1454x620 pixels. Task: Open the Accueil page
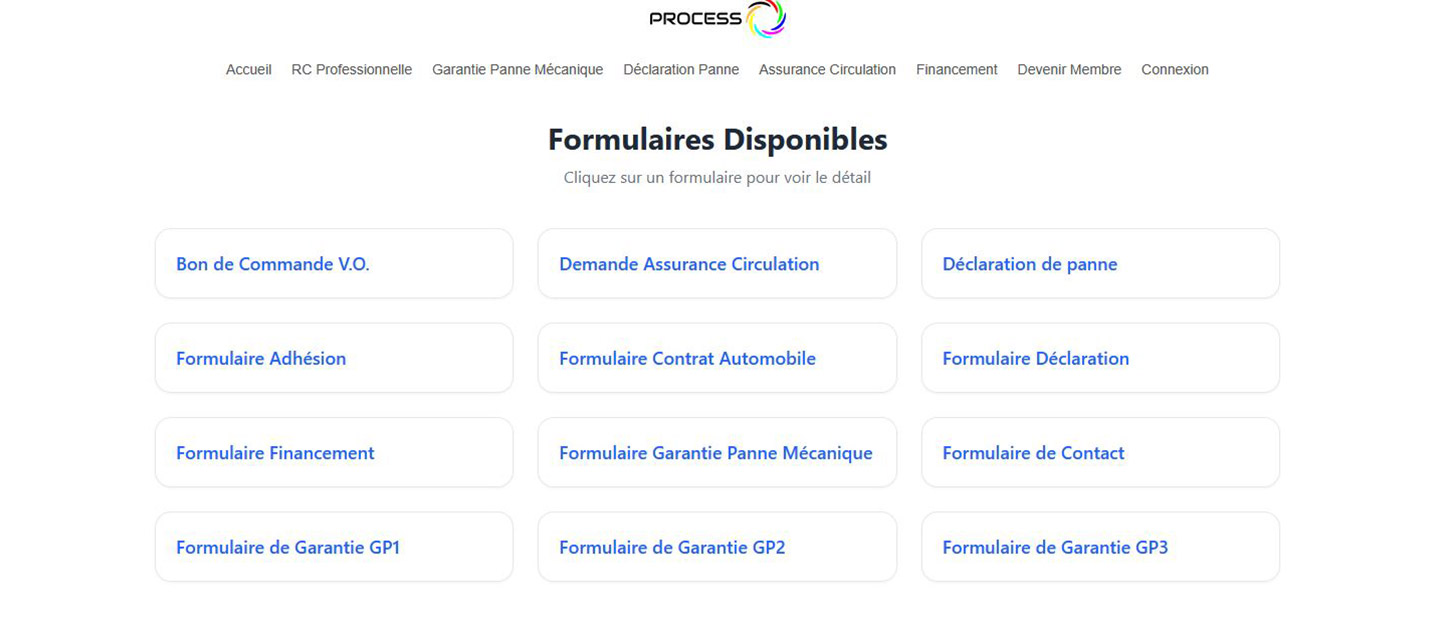(248, 69)
